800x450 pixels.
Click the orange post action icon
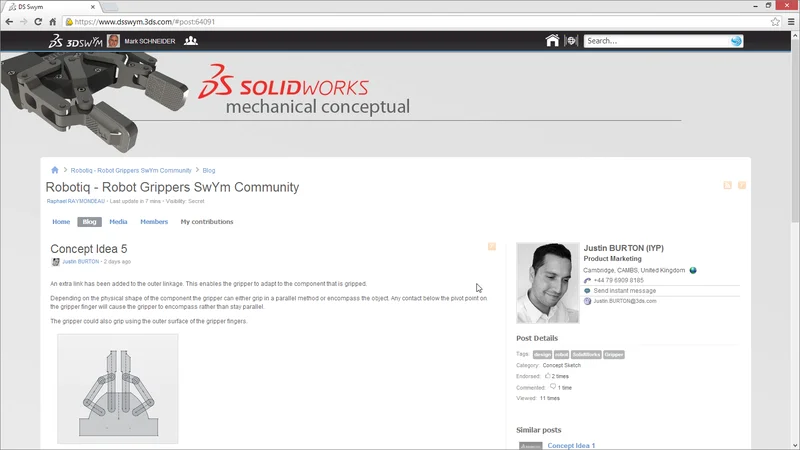[x=492, y=246]
